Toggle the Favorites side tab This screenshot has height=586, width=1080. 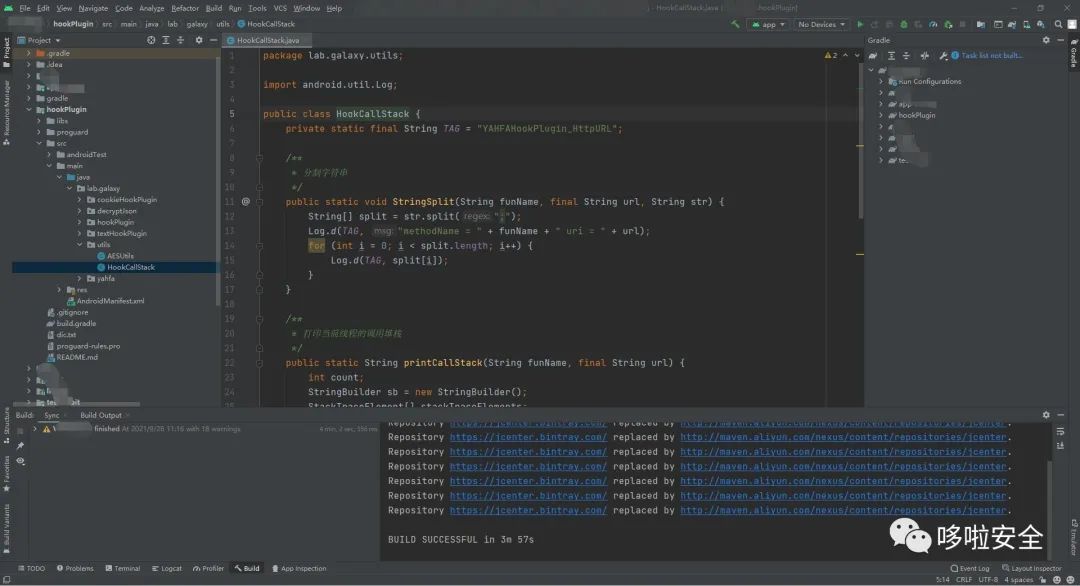[6, 473]
